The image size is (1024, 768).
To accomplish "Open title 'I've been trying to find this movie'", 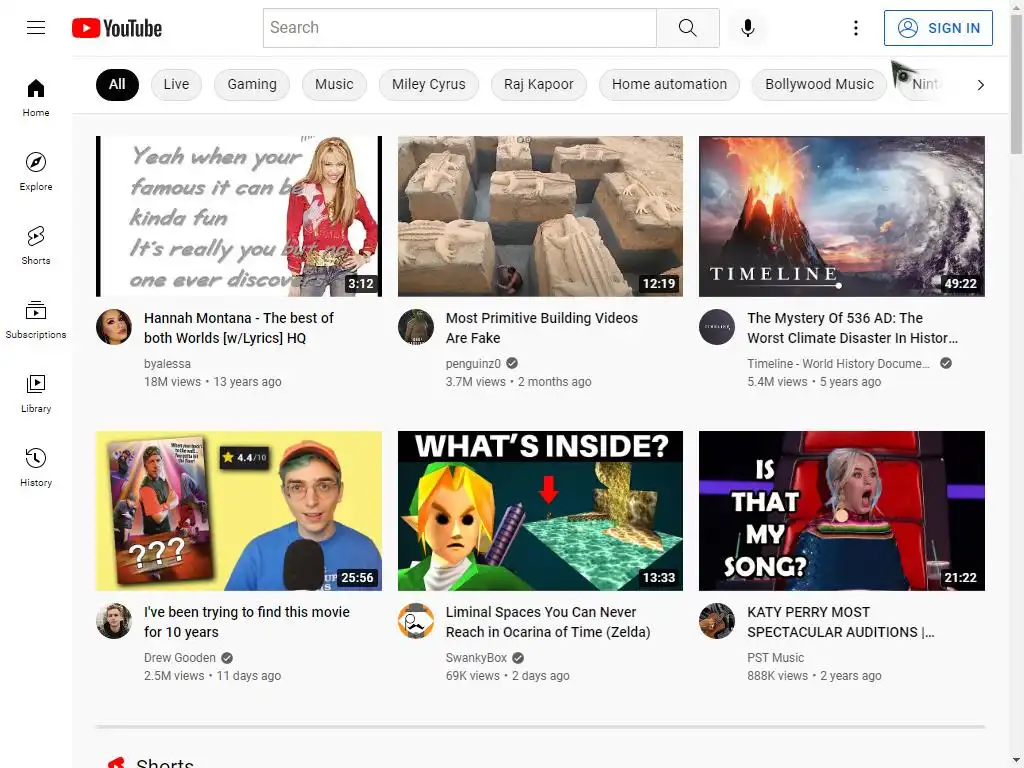I will (247, 622).
